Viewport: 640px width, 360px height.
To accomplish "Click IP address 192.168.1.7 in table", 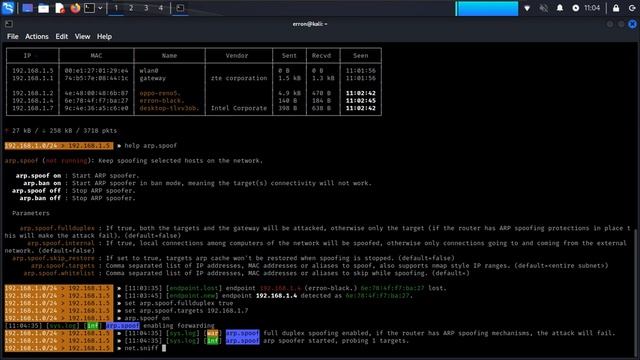I will [x=33, y=108].
